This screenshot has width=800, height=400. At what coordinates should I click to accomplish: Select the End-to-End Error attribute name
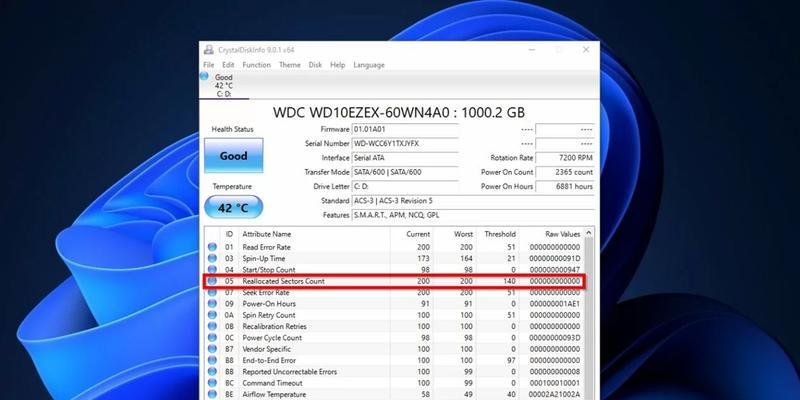coord(269,361)
